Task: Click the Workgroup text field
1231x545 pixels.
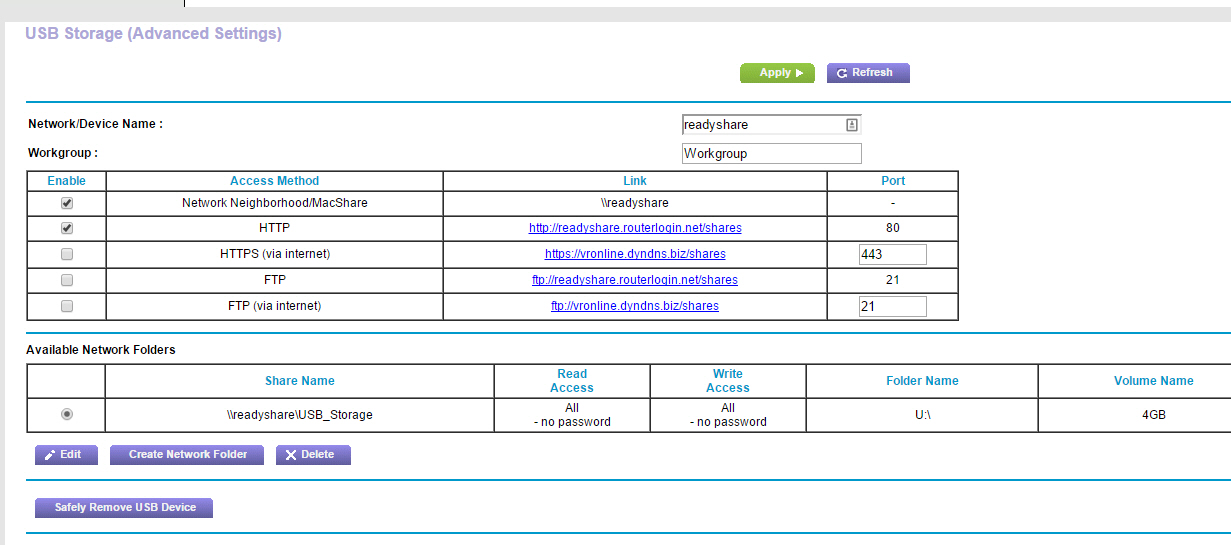Action: (770, 154)
